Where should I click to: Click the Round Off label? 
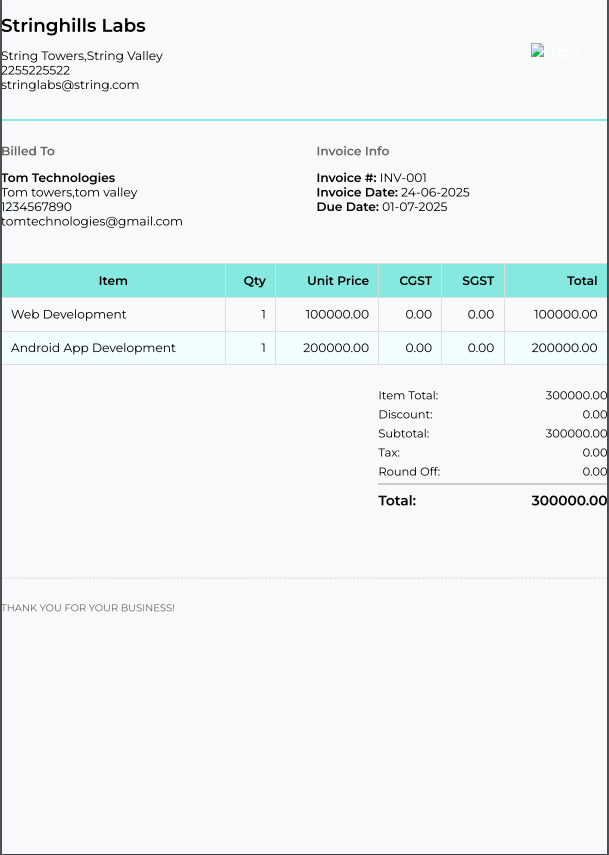[x=409, y=472]
